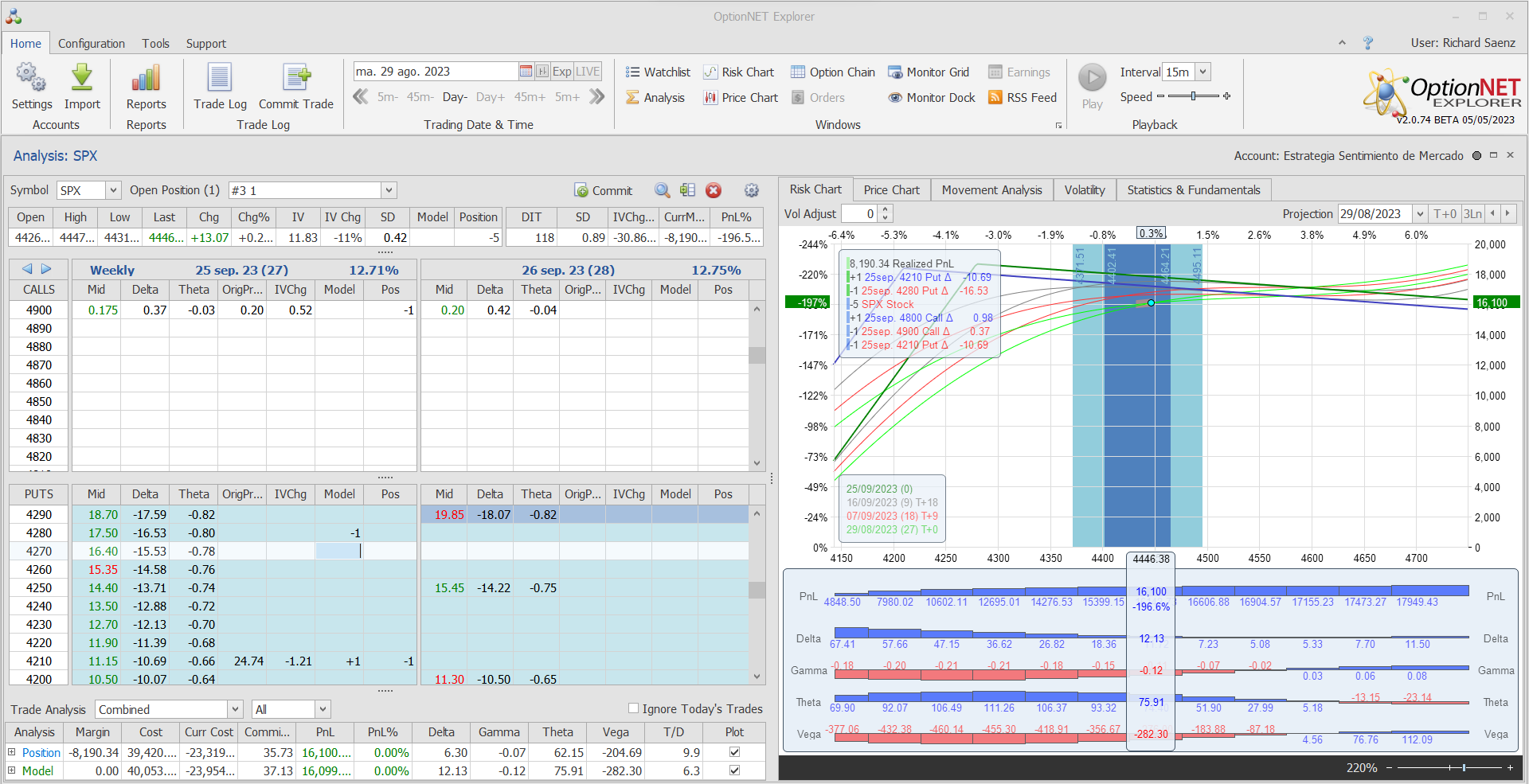
Task: Expand the Interval 15m dropdown
Action: pos(1202,72)
